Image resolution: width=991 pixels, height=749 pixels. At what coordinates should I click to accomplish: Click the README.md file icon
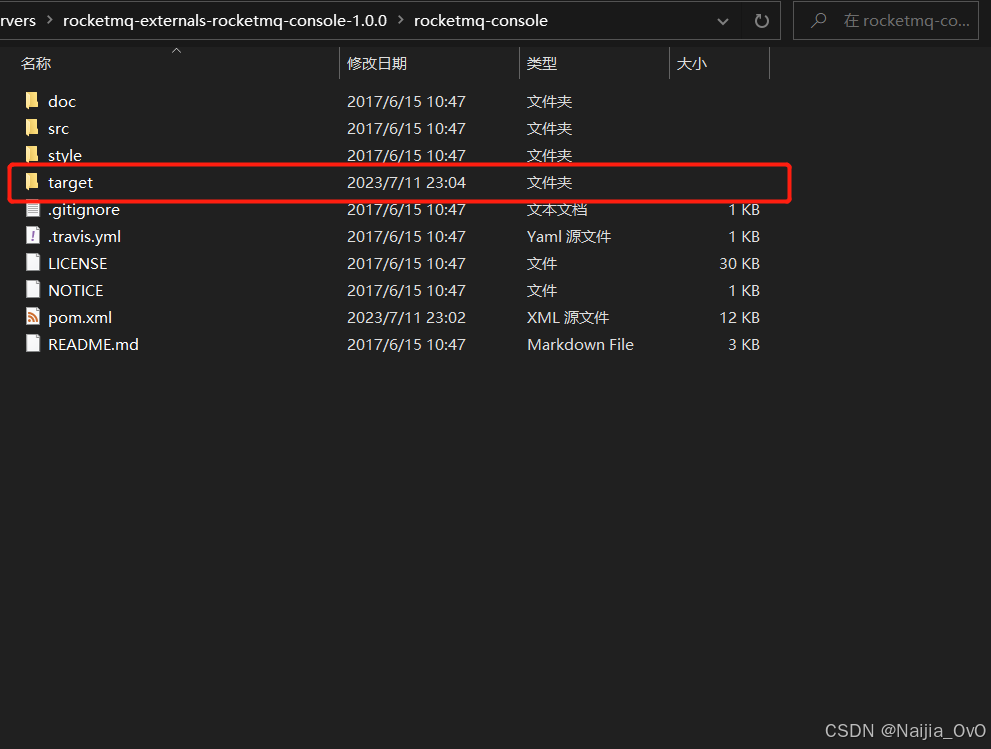[x=33, y=344]
